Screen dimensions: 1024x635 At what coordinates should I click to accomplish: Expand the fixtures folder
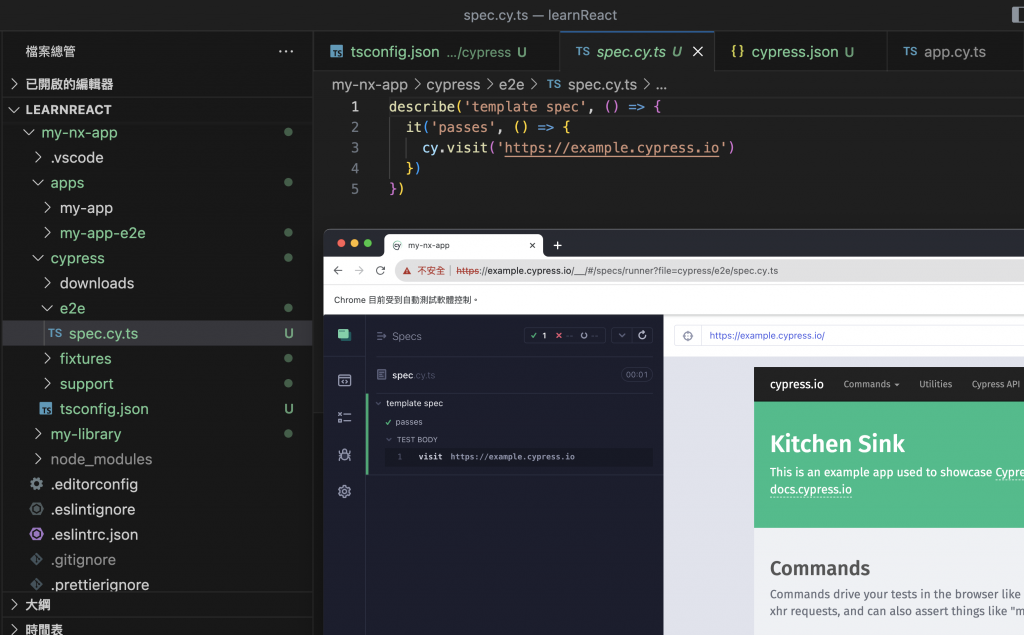pyautogui.click(x=157, y=359)
